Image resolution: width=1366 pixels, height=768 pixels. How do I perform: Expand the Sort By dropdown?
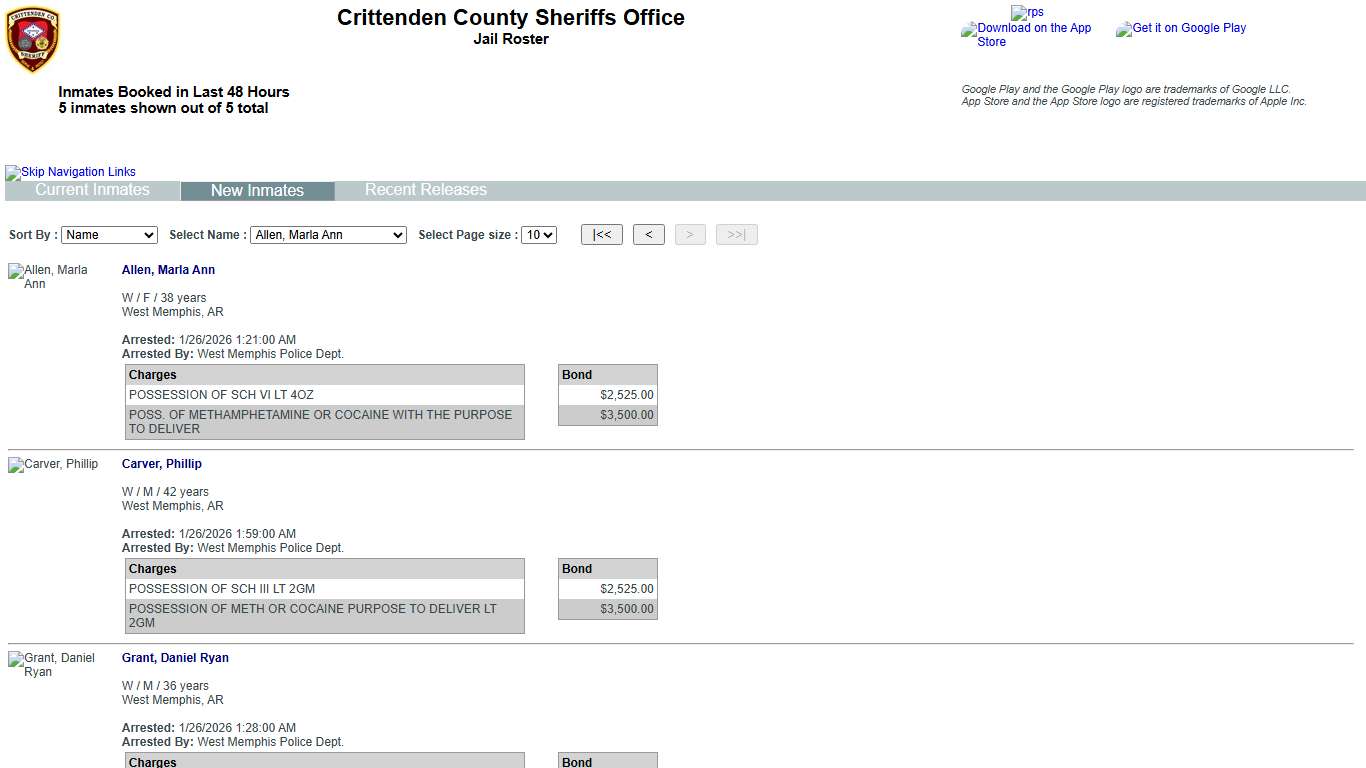tap(109, 235)
